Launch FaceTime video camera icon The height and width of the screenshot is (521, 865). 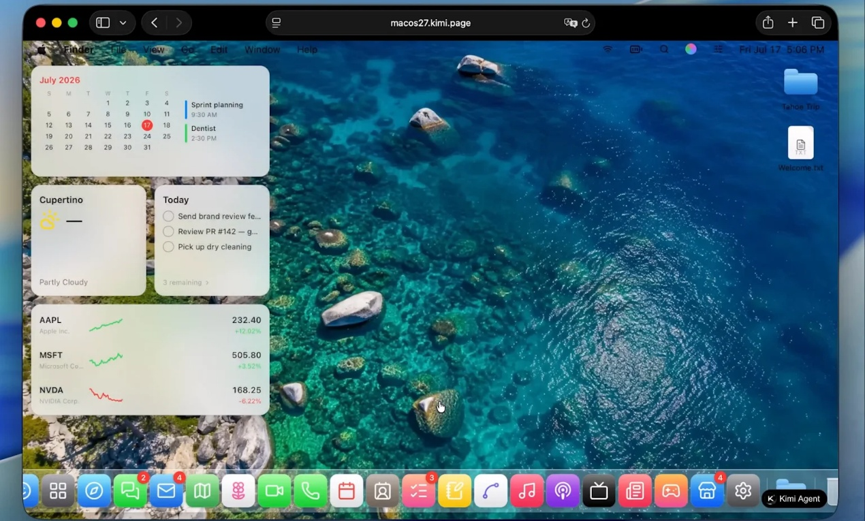(x=274, y=491)
